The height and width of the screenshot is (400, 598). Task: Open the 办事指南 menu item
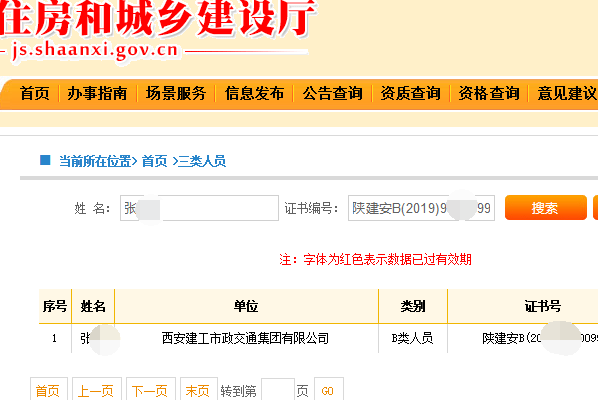pos(97,93)
